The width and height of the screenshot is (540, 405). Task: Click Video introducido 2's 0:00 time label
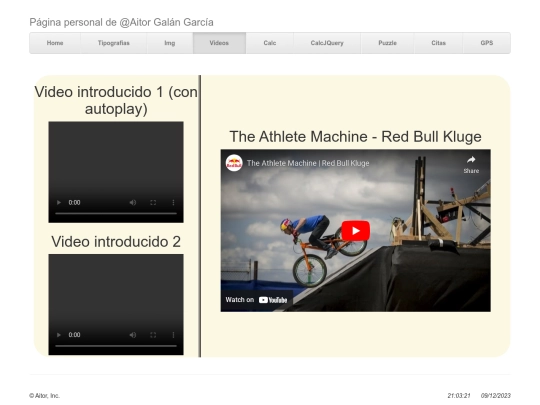(74, 335)
